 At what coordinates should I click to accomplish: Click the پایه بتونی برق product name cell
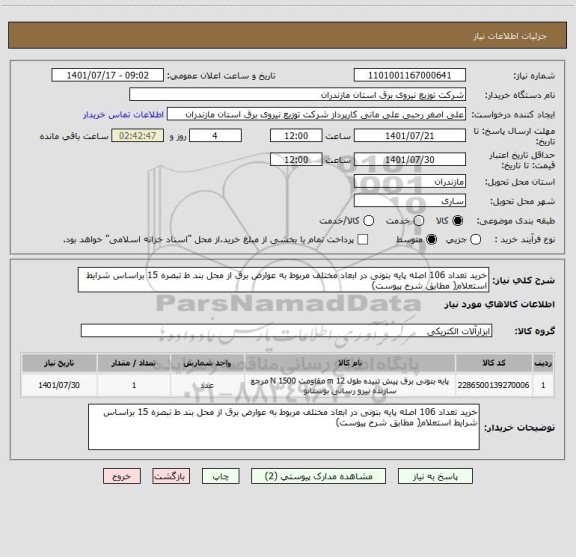[350, 385]
